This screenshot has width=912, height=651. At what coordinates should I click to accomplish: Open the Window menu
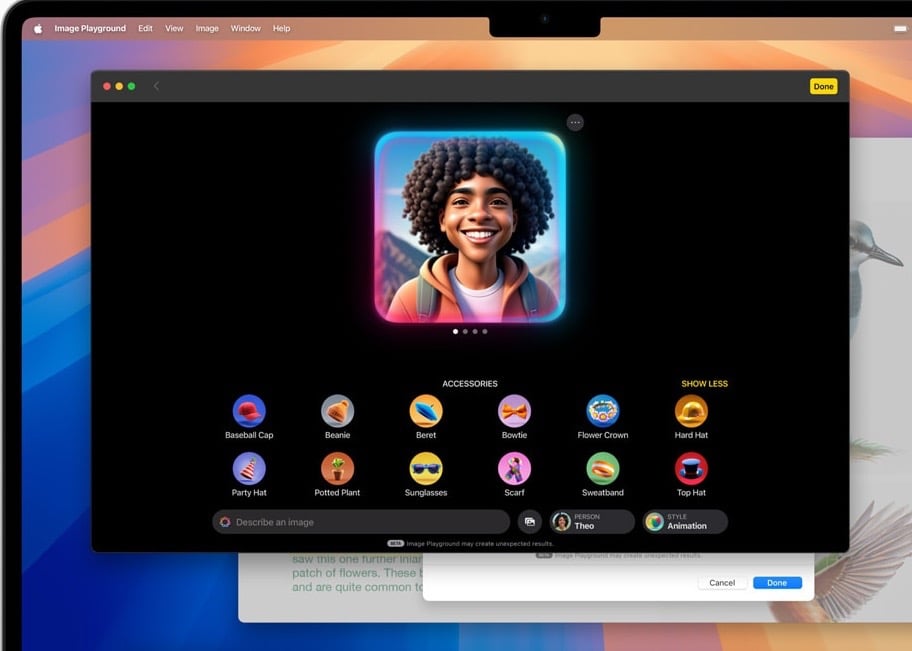click(x=245, y=28)
